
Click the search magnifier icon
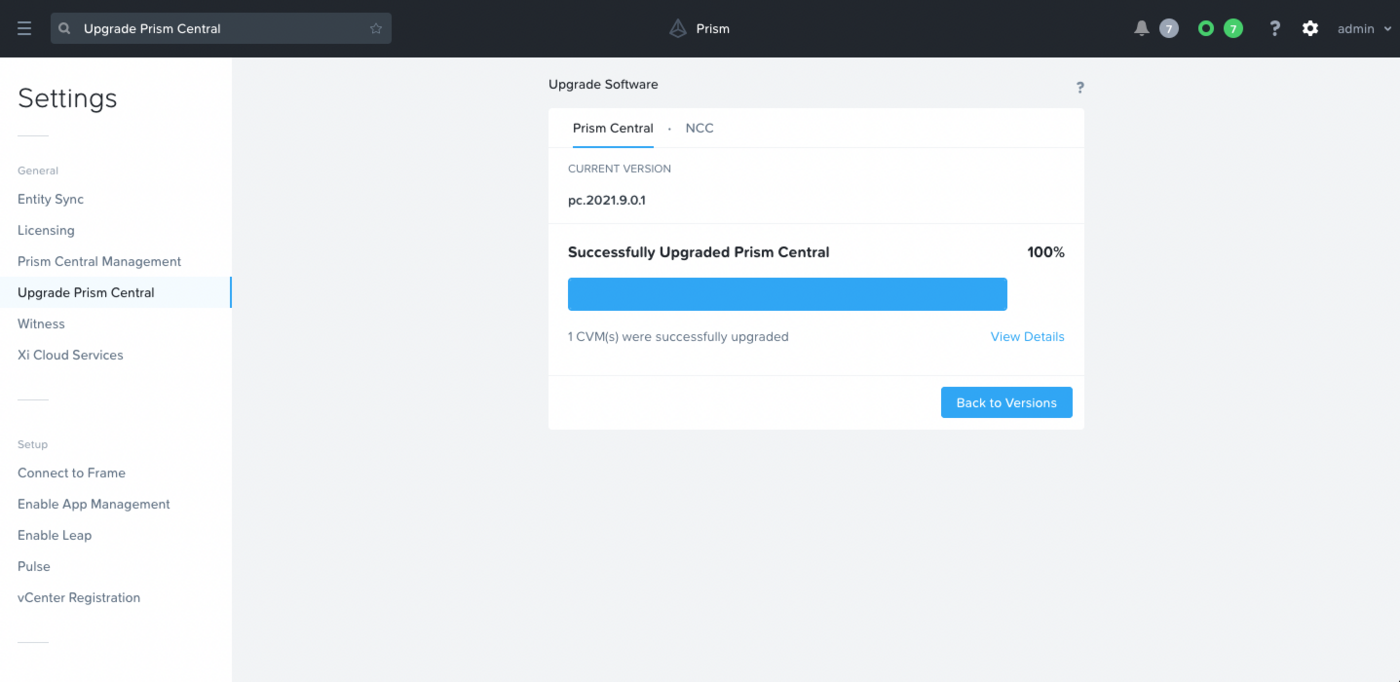pos(65,29)
